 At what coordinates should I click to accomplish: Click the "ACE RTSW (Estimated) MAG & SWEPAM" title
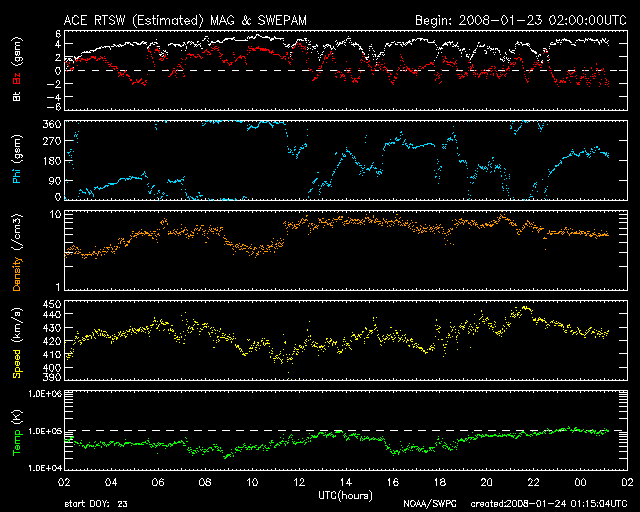185,20
